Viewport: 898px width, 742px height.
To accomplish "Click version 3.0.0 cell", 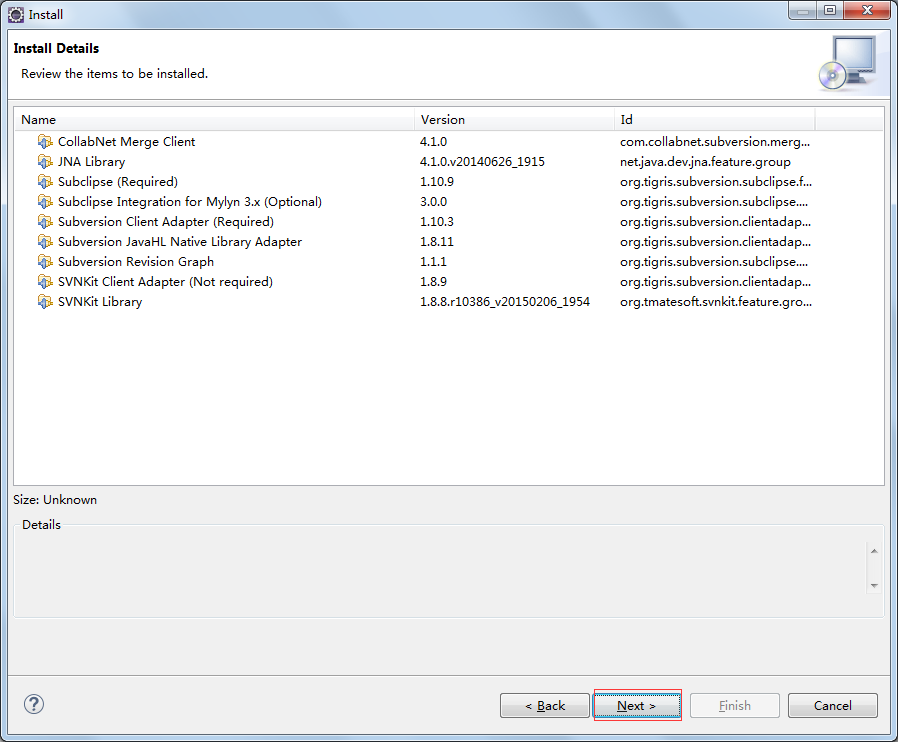I will click(434, 202).
